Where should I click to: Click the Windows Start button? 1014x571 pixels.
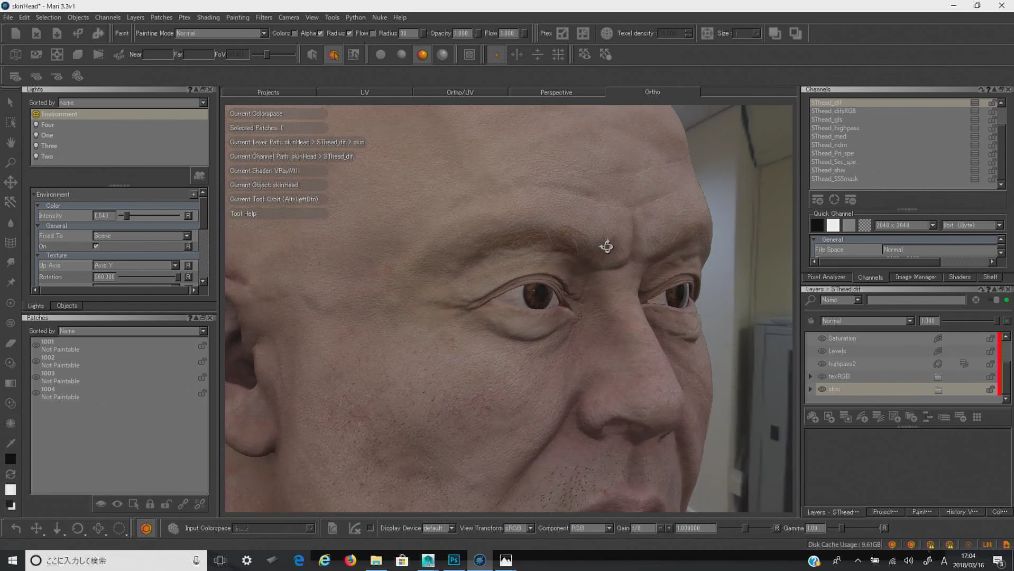[12, 560]
